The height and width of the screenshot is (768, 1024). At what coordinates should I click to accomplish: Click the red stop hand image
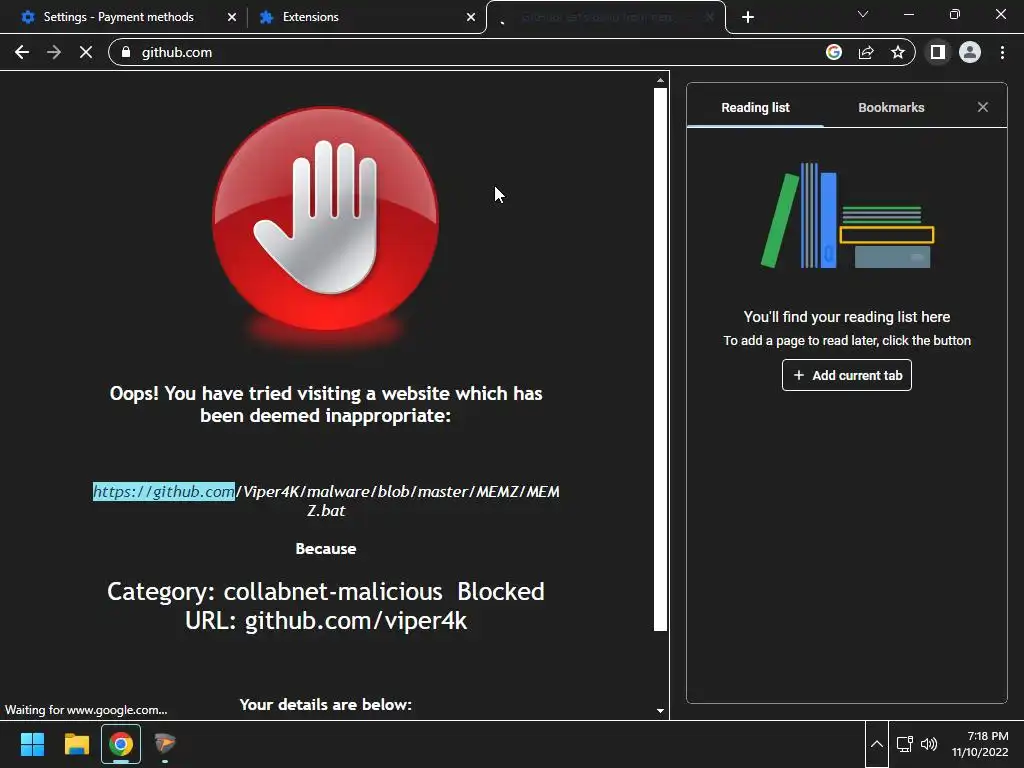coord(325,220)
